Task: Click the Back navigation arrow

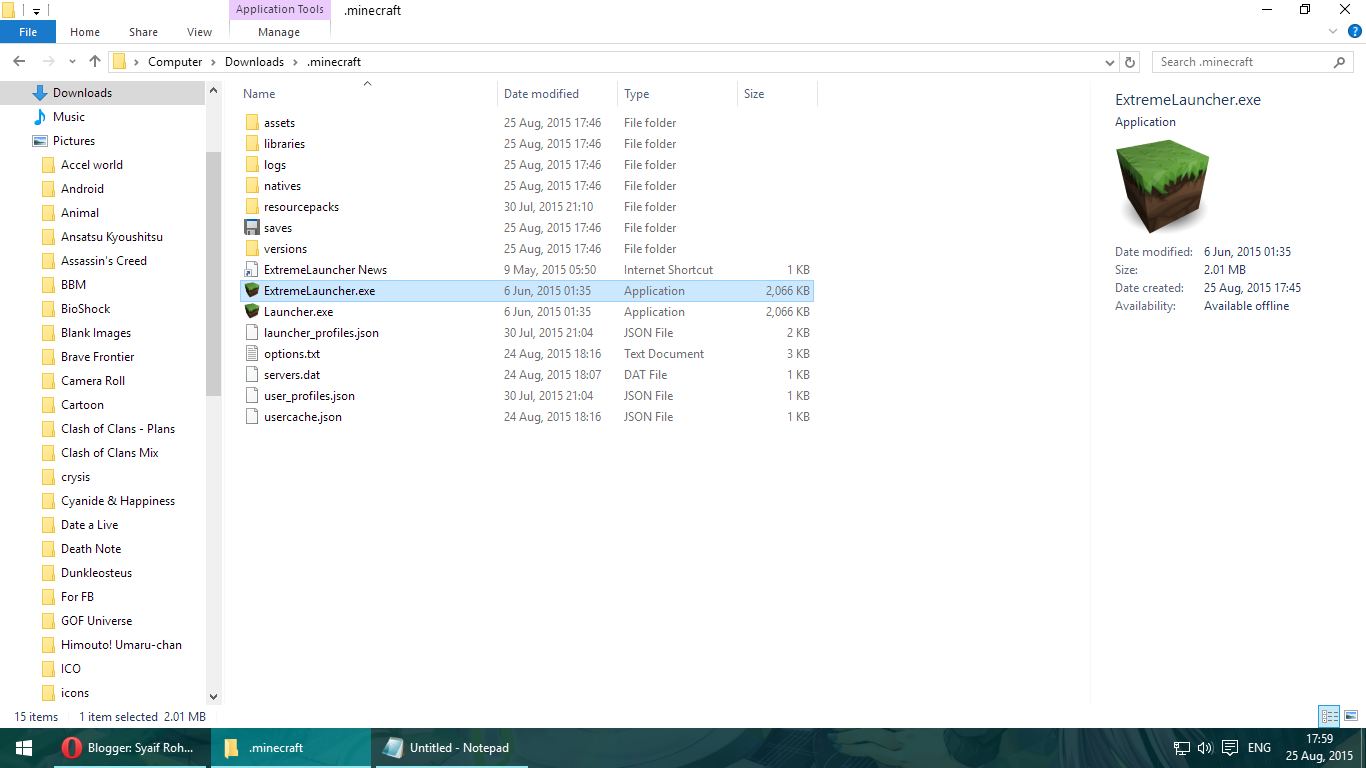Action: click(19, 62)
